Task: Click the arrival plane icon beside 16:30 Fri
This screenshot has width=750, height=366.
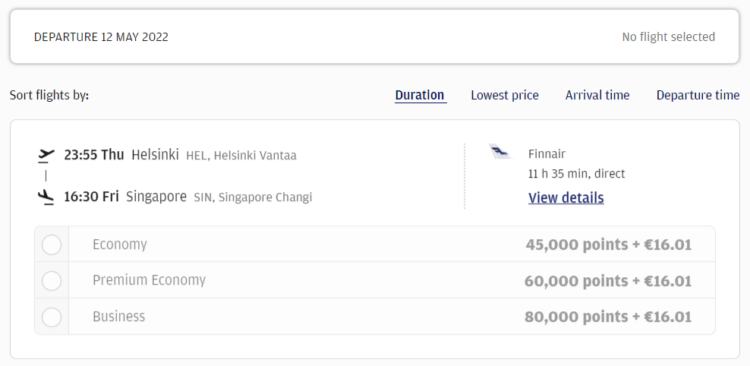Action: [x=46, y=197]
